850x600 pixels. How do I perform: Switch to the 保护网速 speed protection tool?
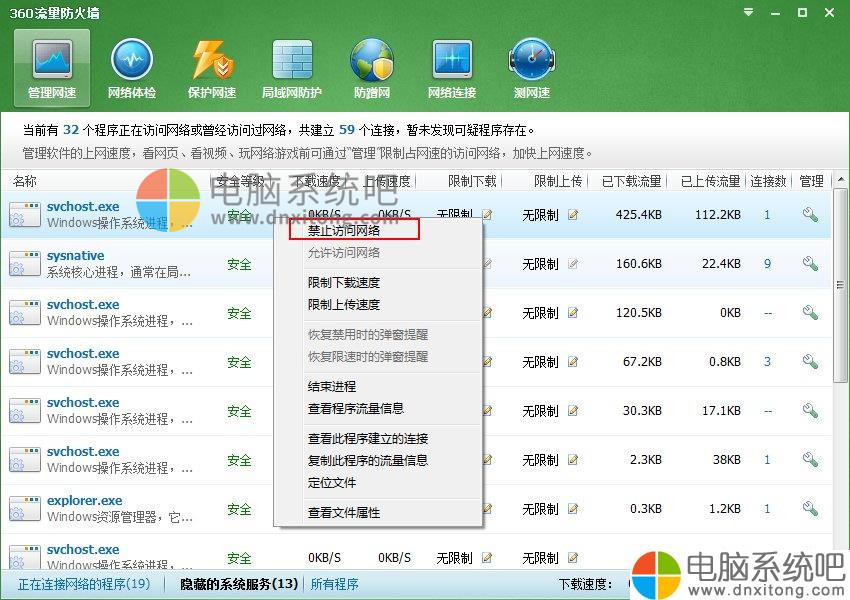point(212,69)
